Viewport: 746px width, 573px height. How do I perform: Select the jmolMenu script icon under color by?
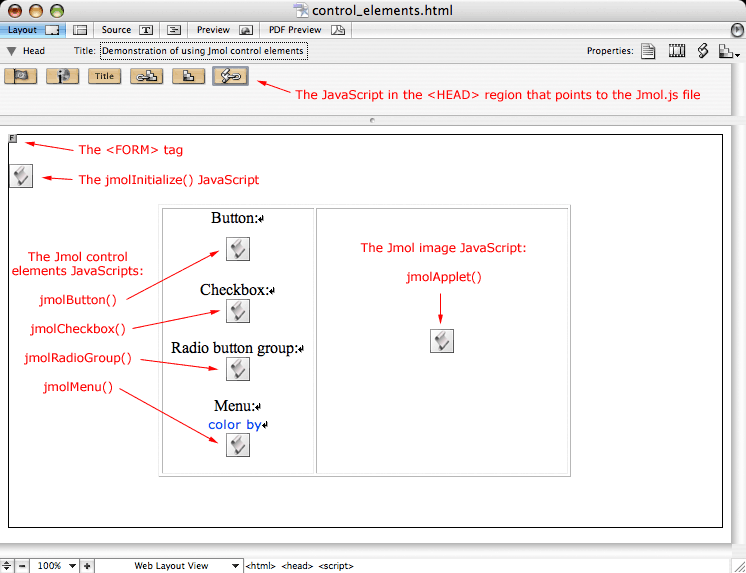pyautogui.click(x=238, y=446)
